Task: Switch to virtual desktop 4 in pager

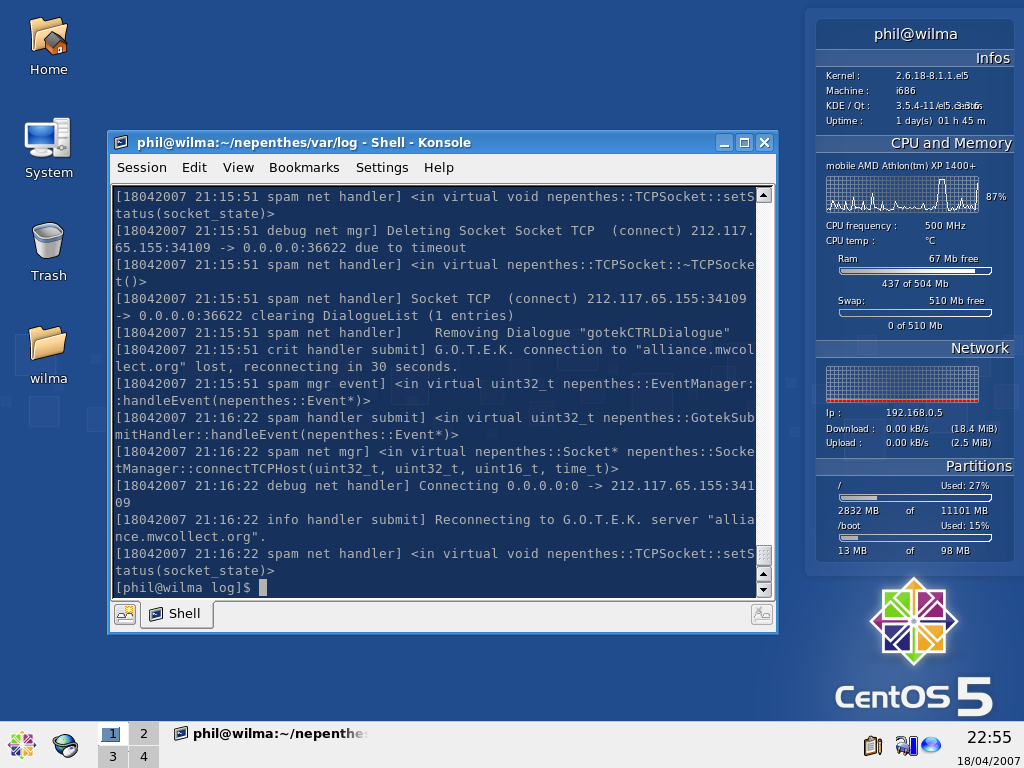Action: click(143, 757)
